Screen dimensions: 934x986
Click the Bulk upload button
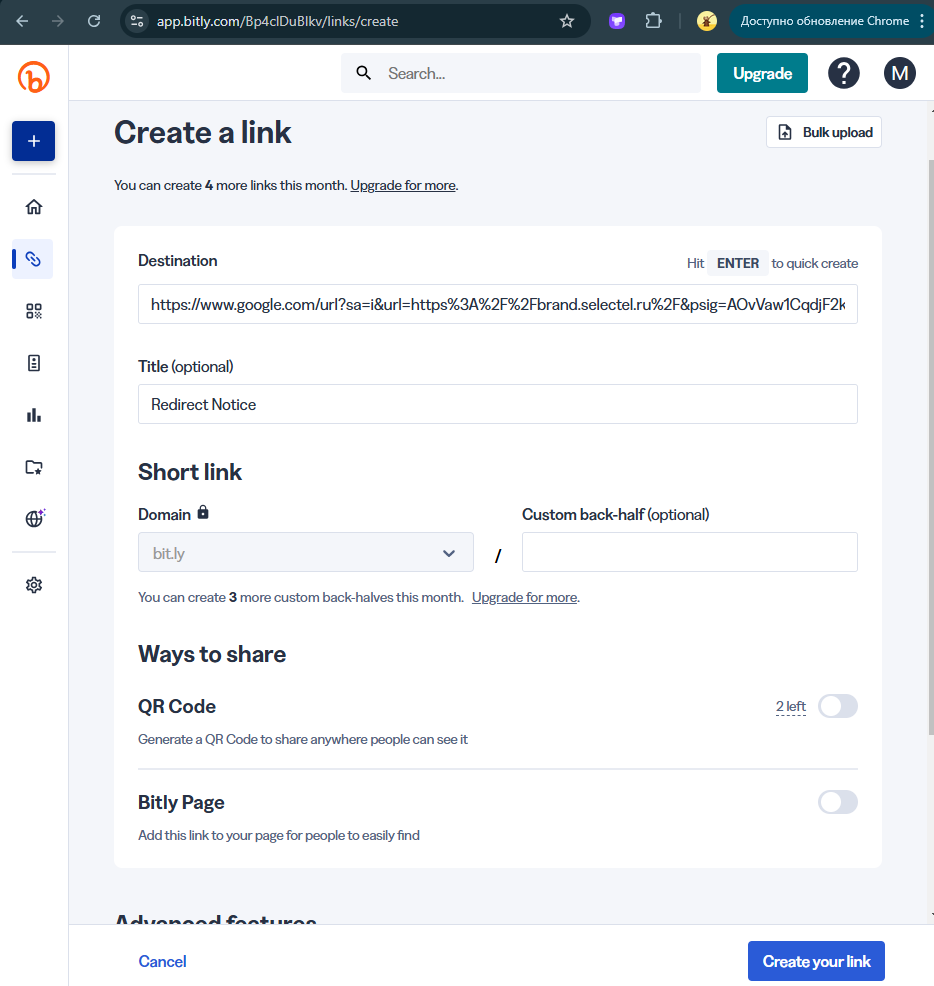pos(824,132)
